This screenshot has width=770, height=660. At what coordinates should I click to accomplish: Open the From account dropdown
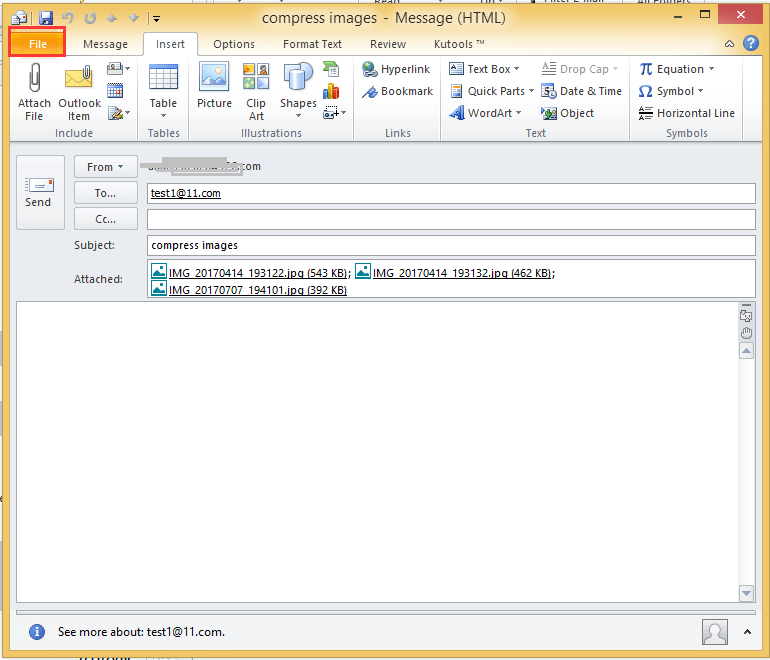[x=105, y=167]
